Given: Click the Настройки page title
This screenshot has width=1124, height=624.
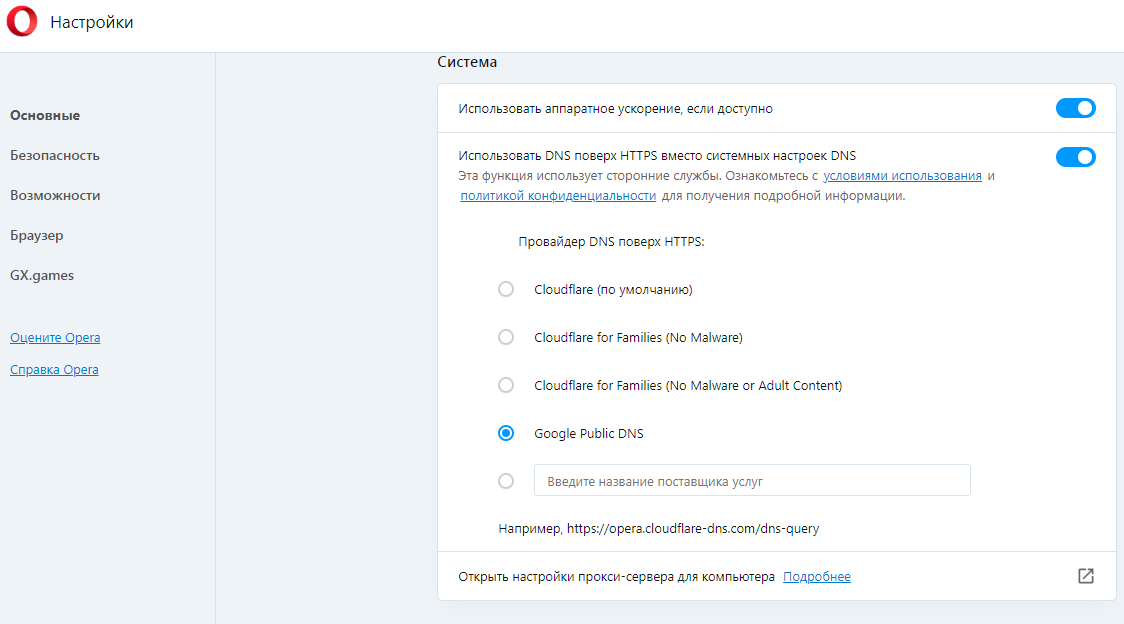Looking at the screenshot, I should (92, 22).
